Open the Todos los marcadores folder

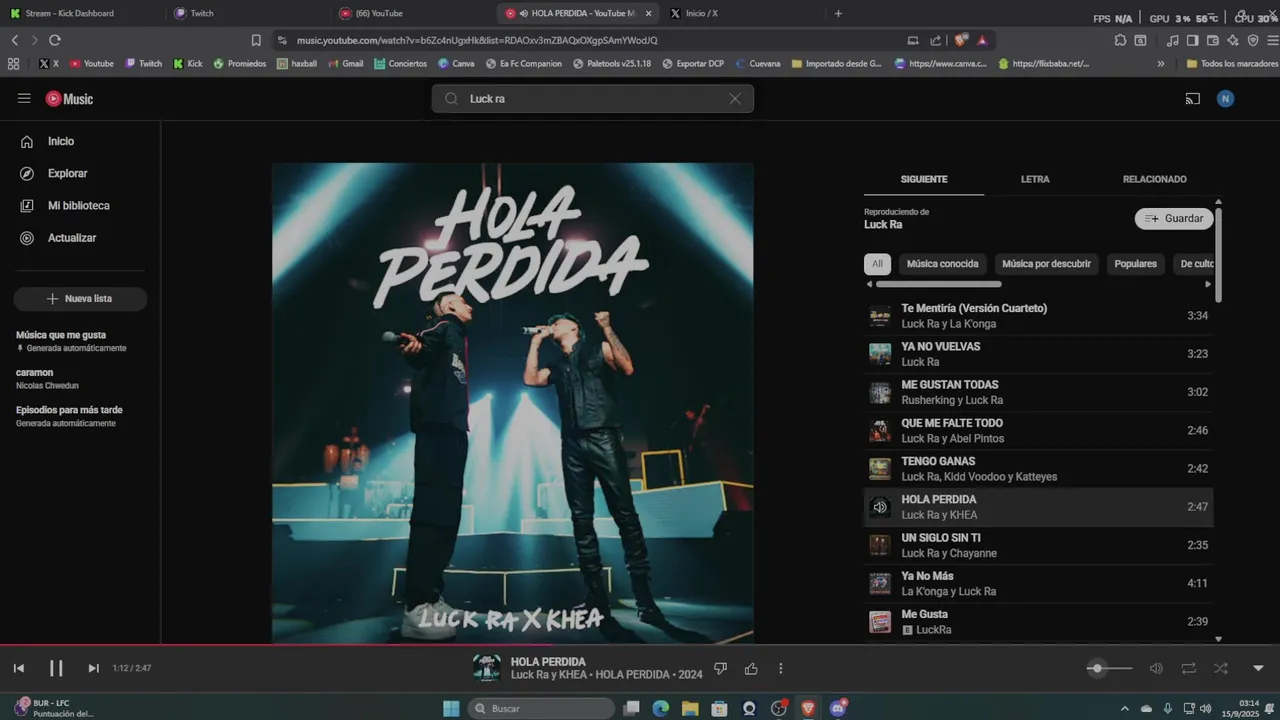[x=1232, y=63]
